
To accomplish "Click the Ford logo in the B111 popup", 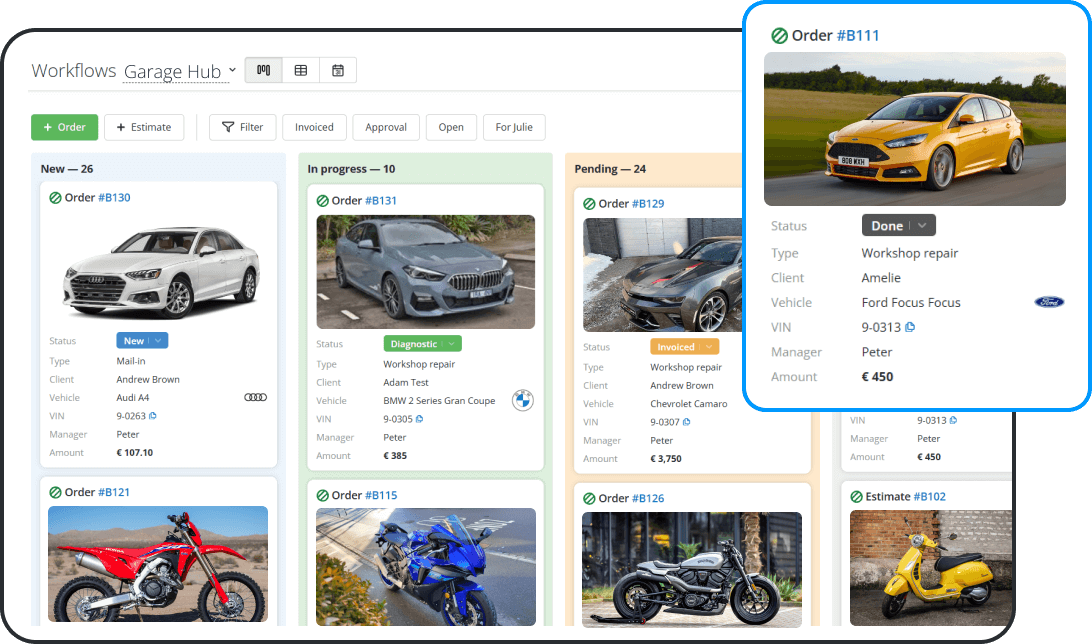I will click(x=1048, y=302).
